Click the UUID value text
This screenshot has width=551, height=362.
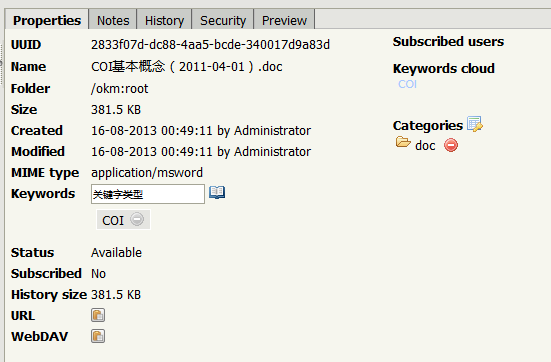pyautogui.click(x=210, y=45)
